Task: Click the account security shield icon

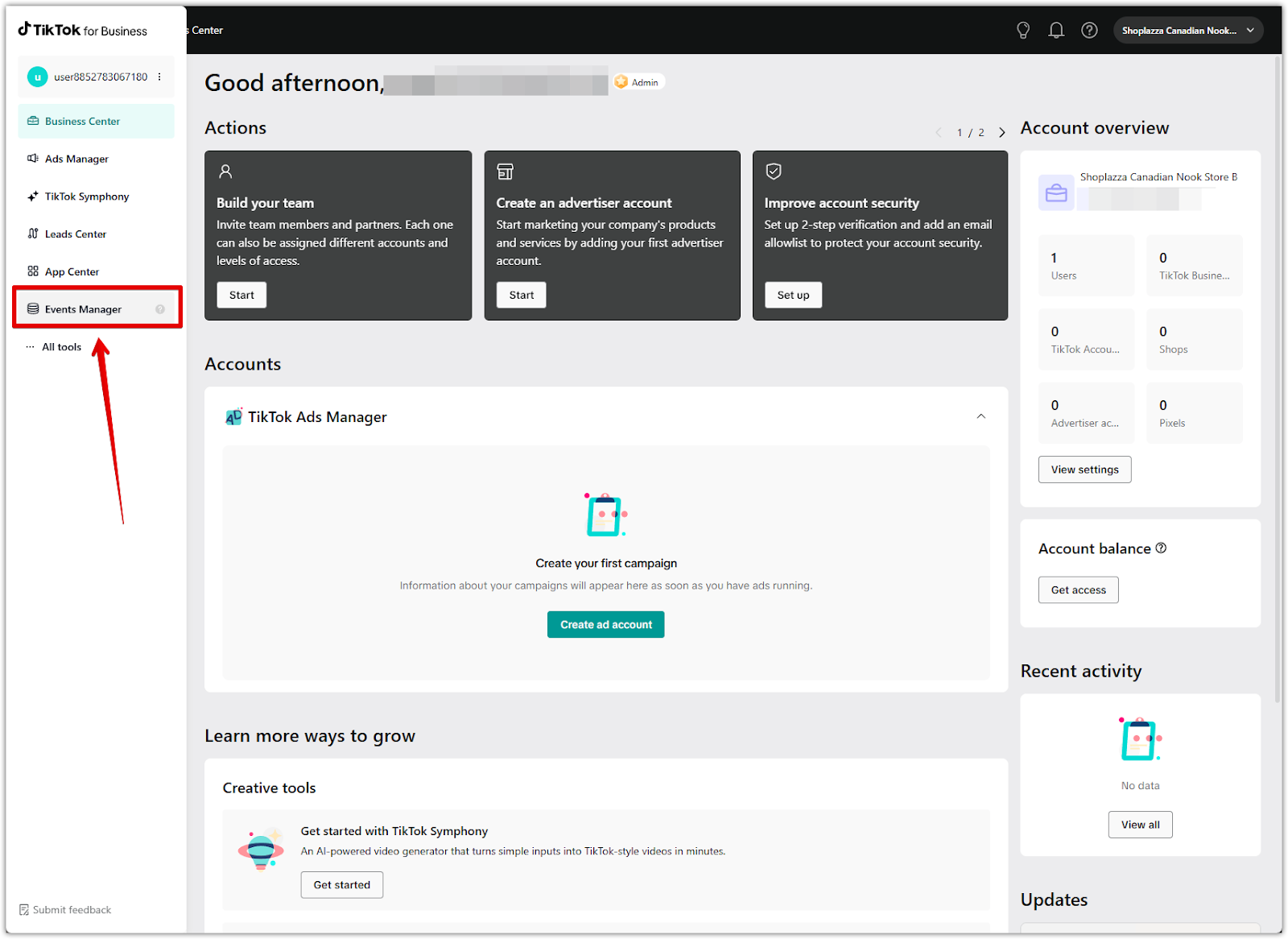Action: tap(774, 172)
